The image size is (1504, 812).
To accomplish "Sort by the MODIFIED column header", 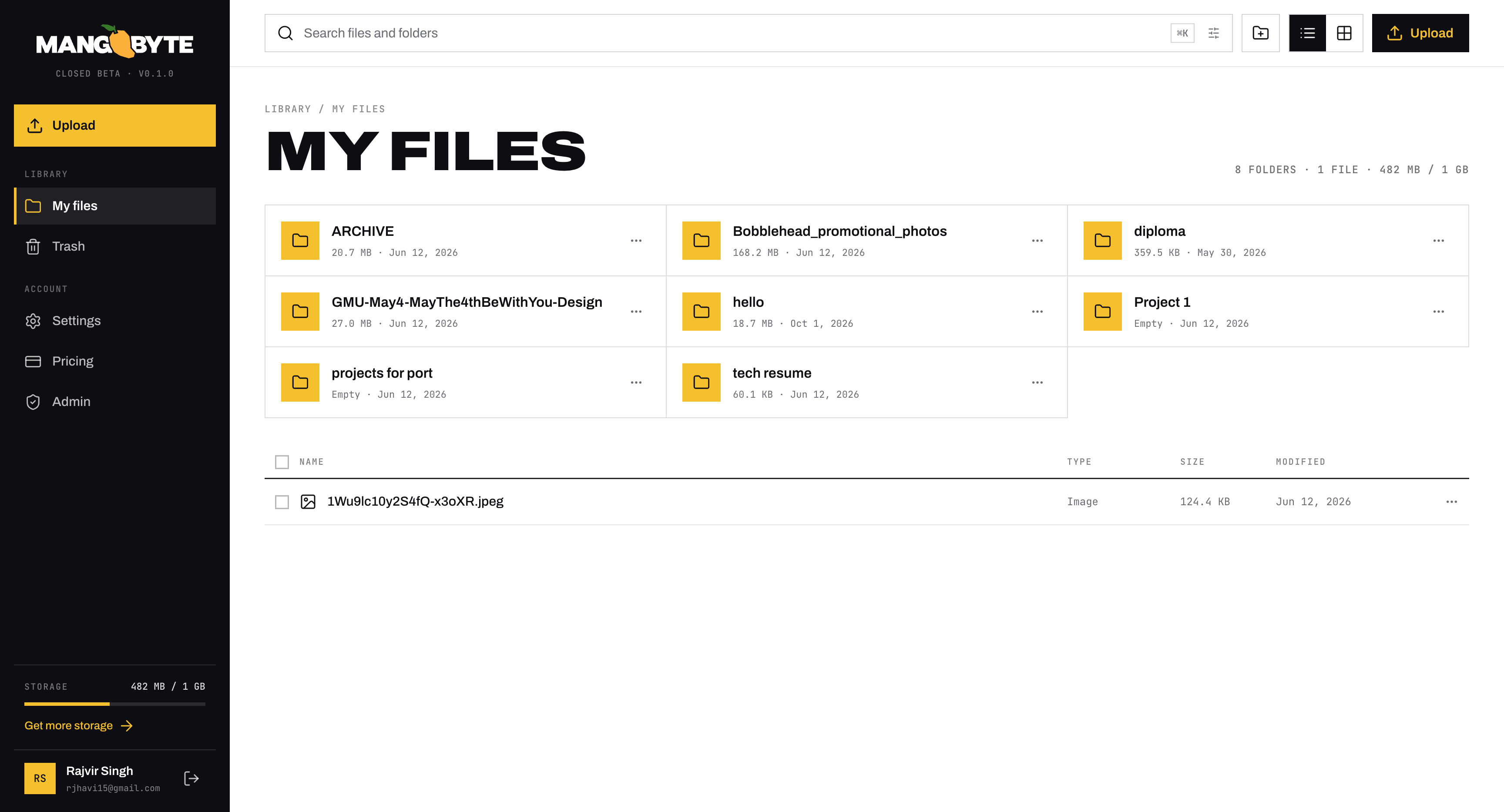I will tap(1300, 462).
